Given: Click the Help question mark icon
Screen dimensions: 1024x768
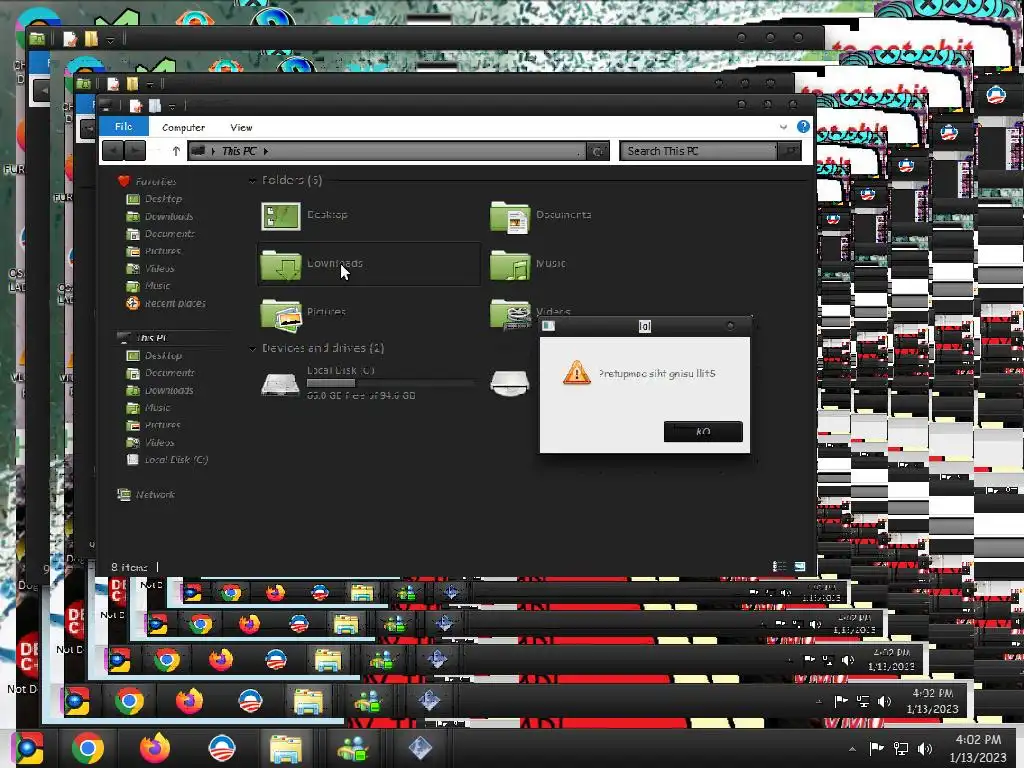Looking at the screenshot, I should point(803,127).
